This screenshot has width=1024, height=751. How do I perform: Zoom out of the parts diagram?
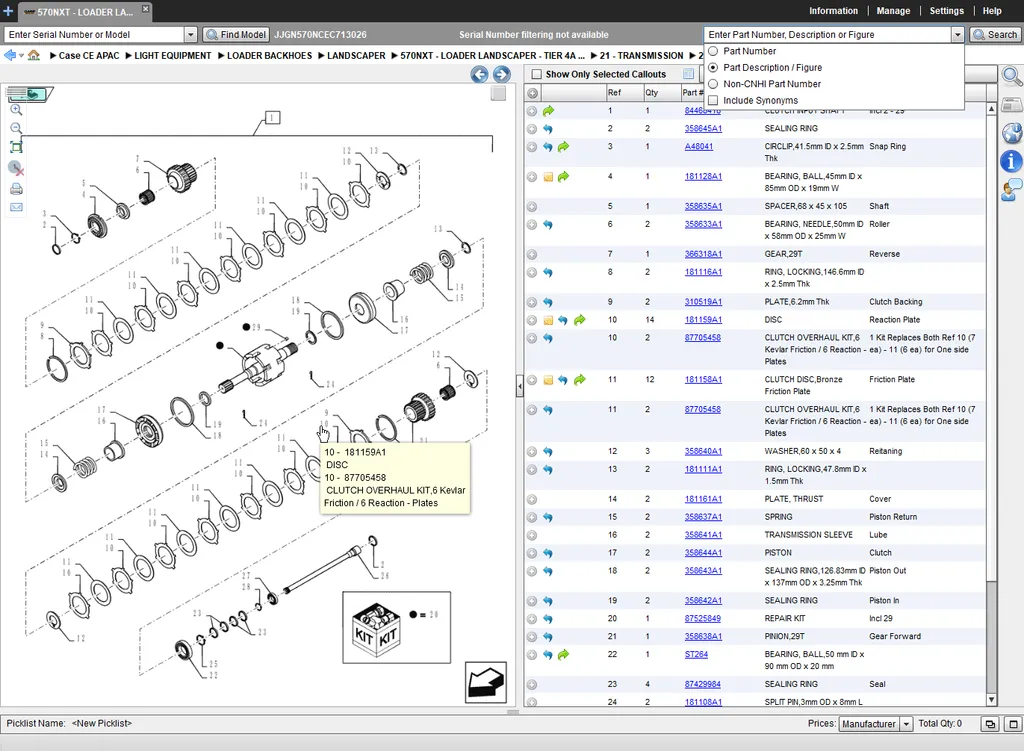click(x=16, y=129)
